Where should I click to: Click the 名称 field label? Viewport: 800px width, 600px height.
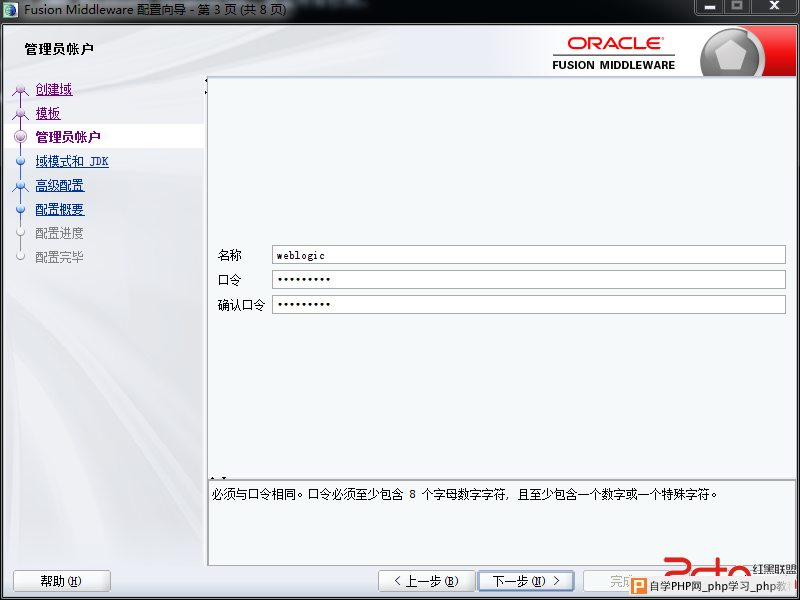click(230, 255)
